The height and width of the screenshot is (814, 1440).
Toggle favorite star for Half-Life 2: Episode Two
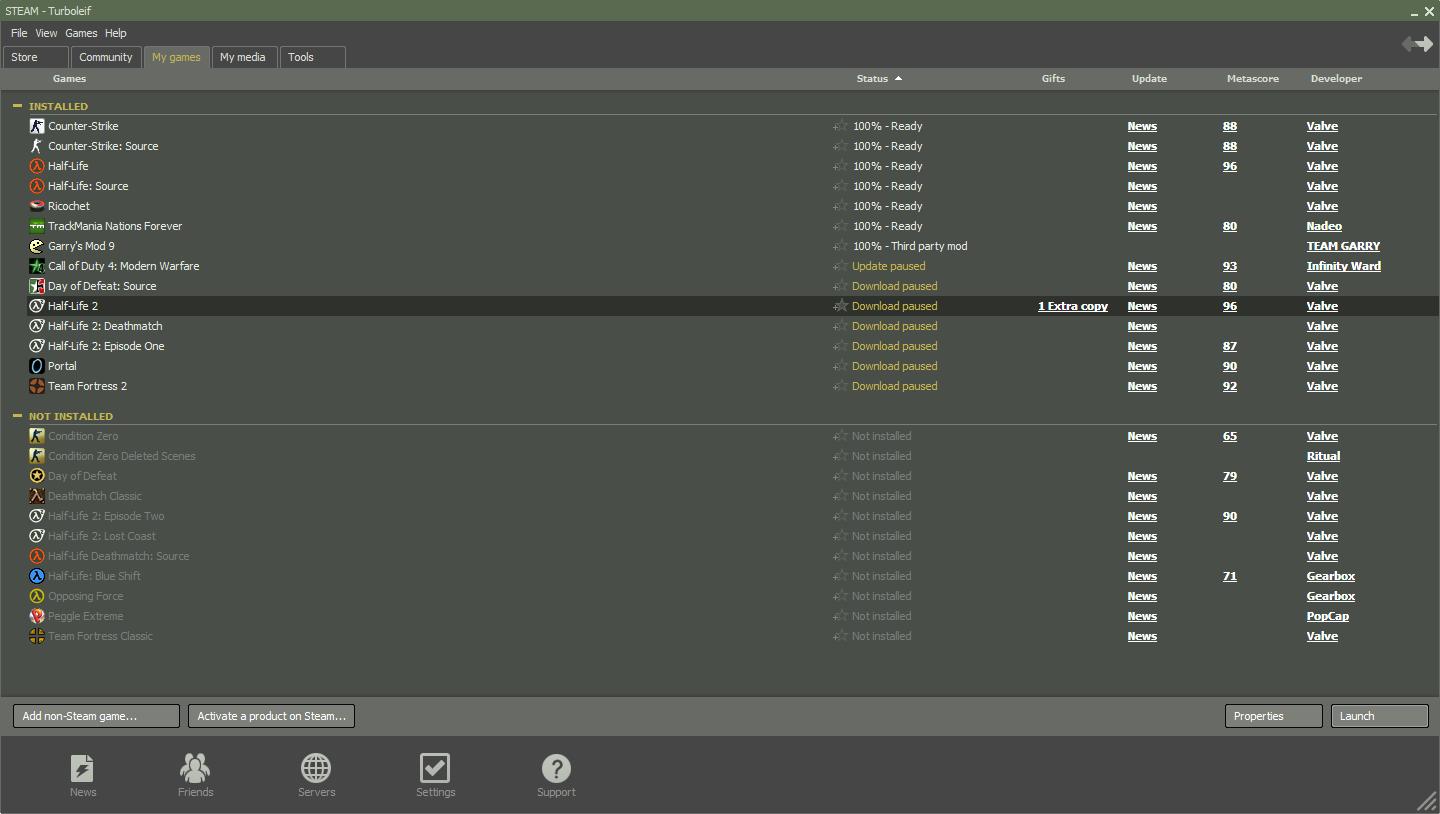coord(841,516)
